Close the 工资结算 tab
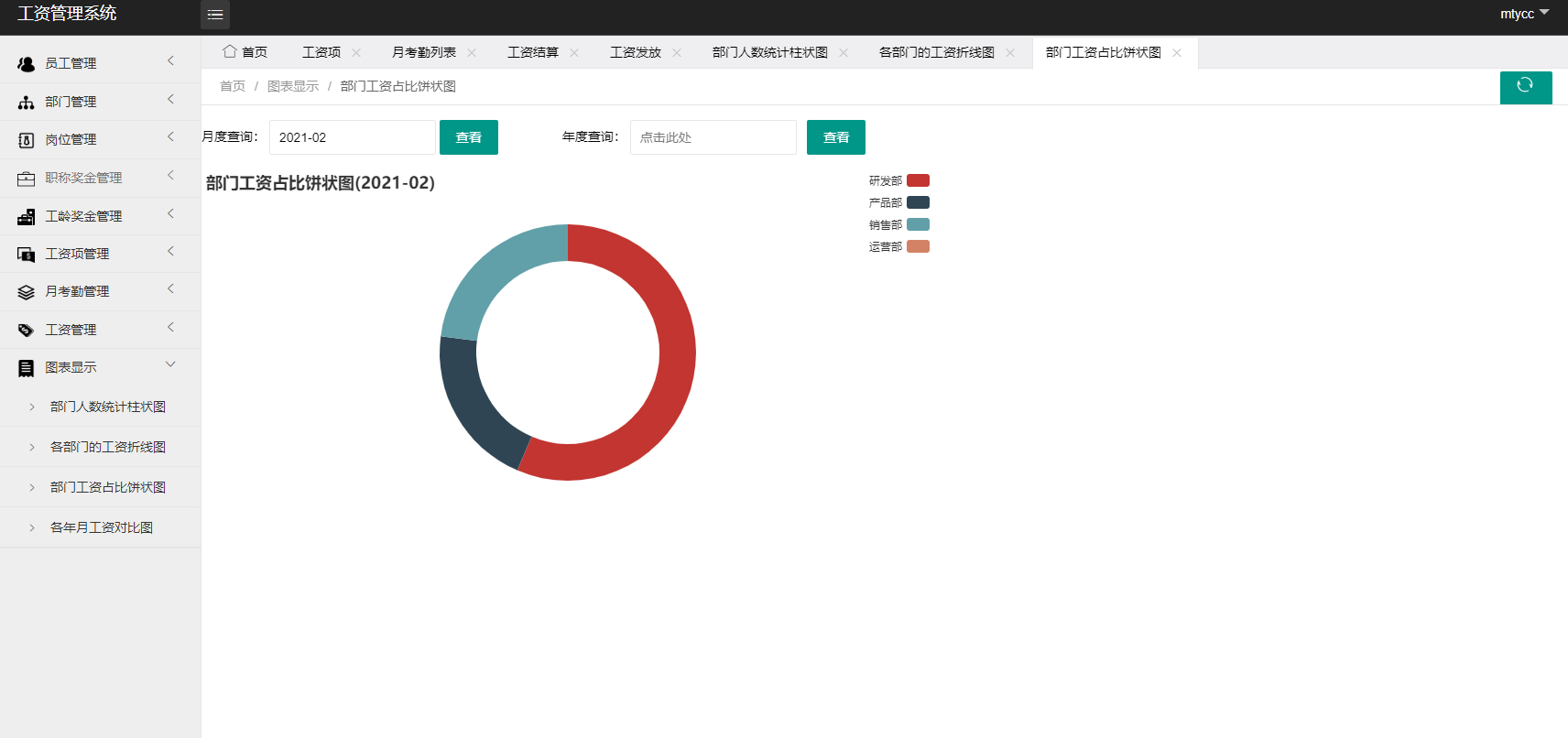Screen dimensions: 1568x738 (x=574, y=52)
